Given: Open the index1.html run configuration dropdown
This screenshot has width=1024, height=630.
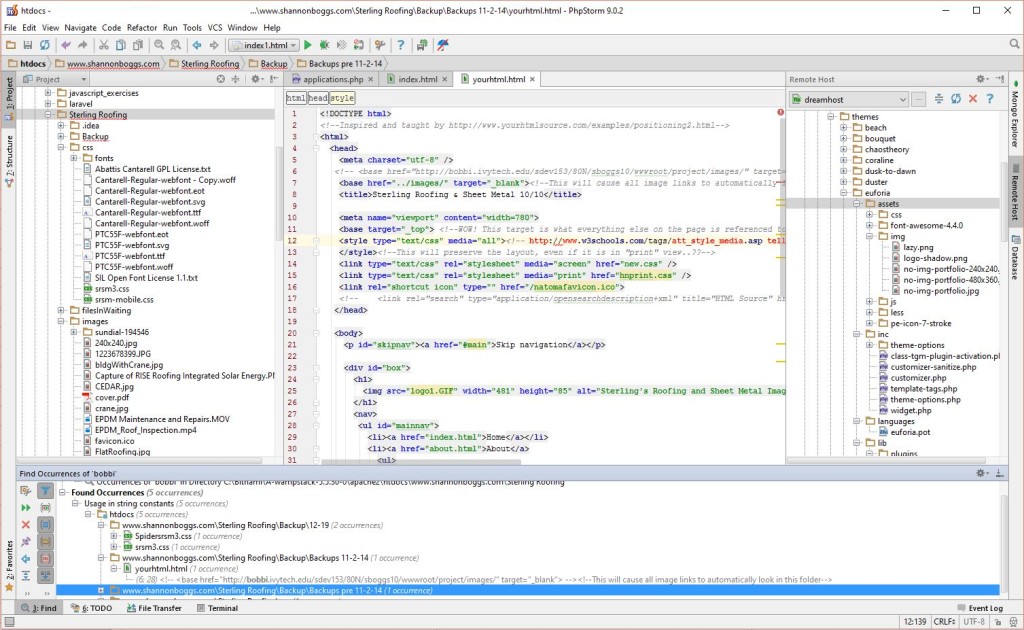Looking at the screenshot, I should click(264, 45).
